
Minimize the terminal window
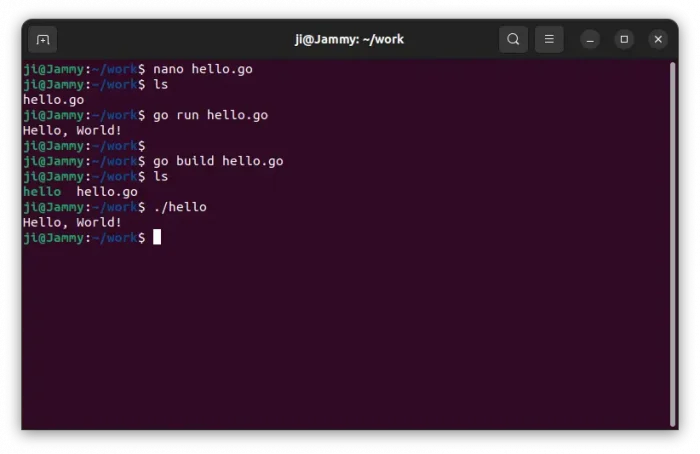pyautogui.click(x=591, y=40)
